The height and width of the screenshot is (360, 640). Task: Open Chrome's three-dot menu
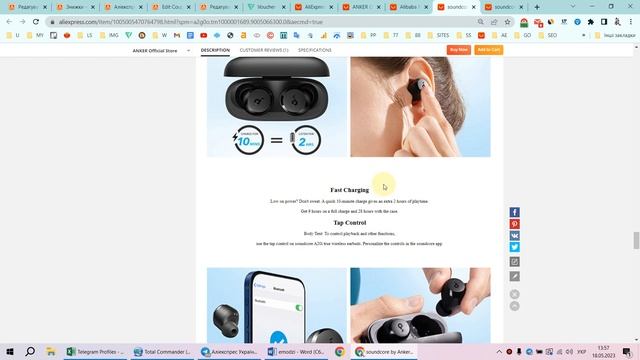pyautogui.click(x=631, y=22)
